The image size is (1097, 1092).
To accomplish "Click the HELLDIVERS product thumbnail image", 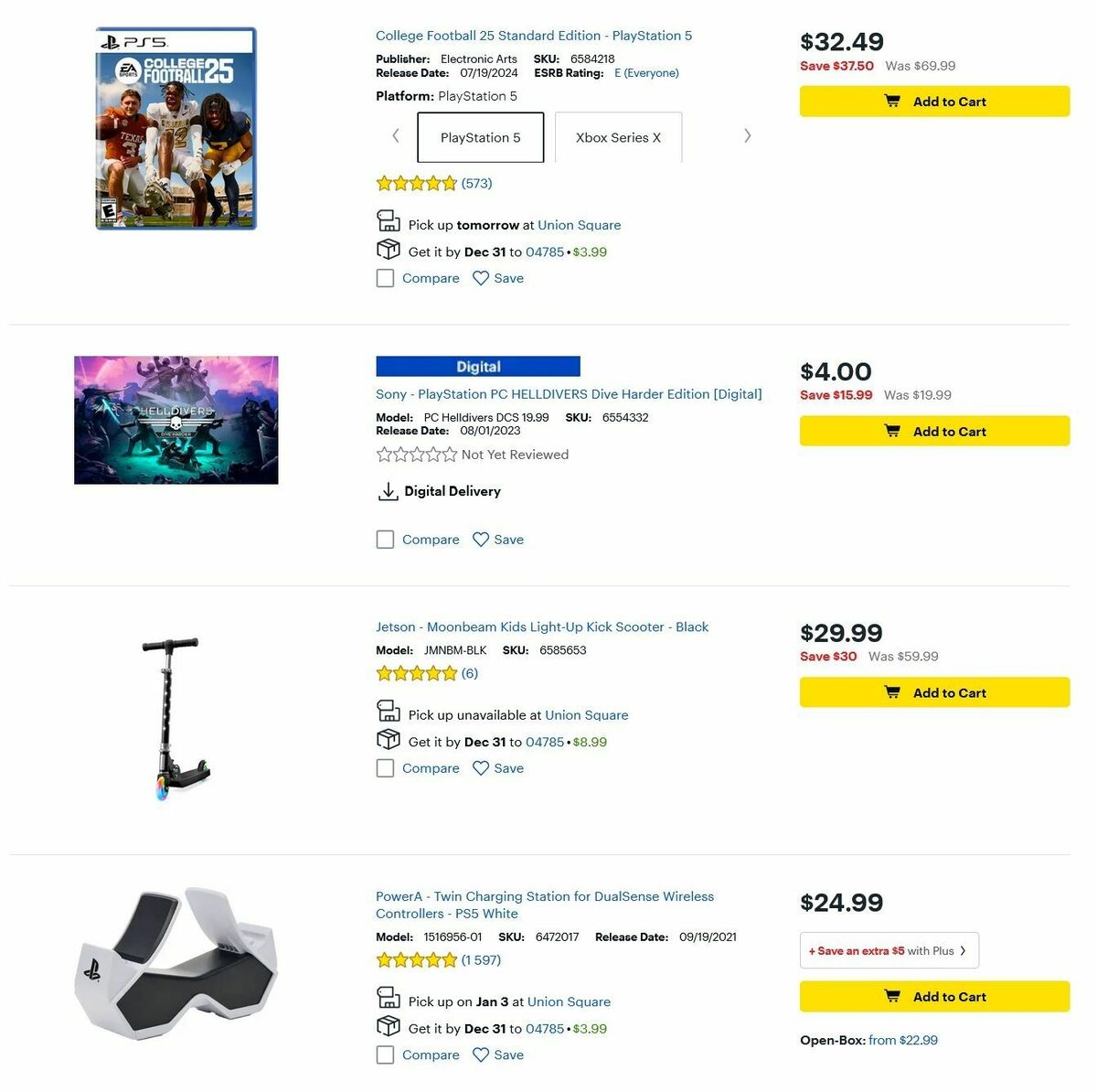I will (x=176, y=420).
